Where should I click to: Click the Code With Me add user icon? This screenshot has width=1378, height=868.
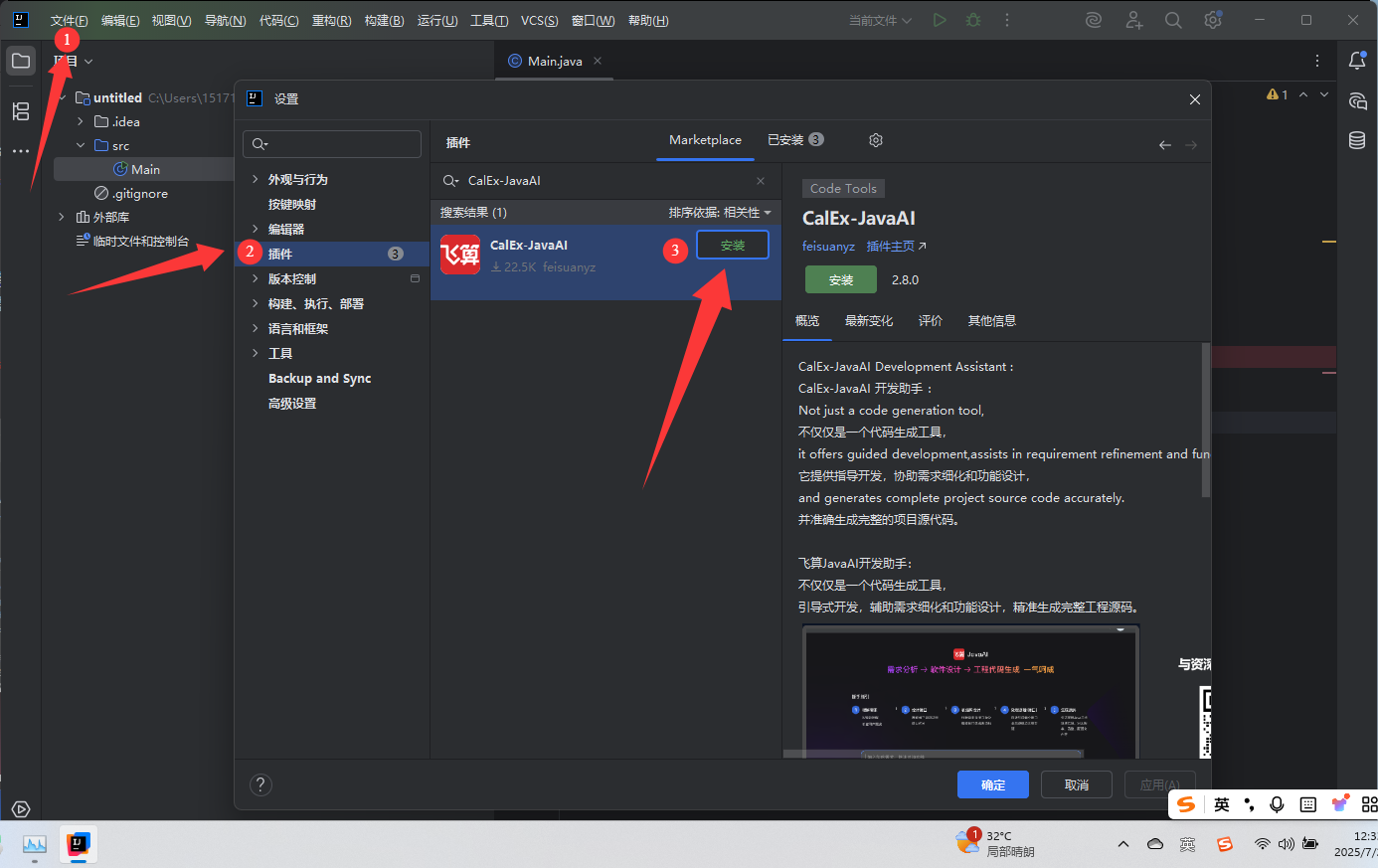1133,20
